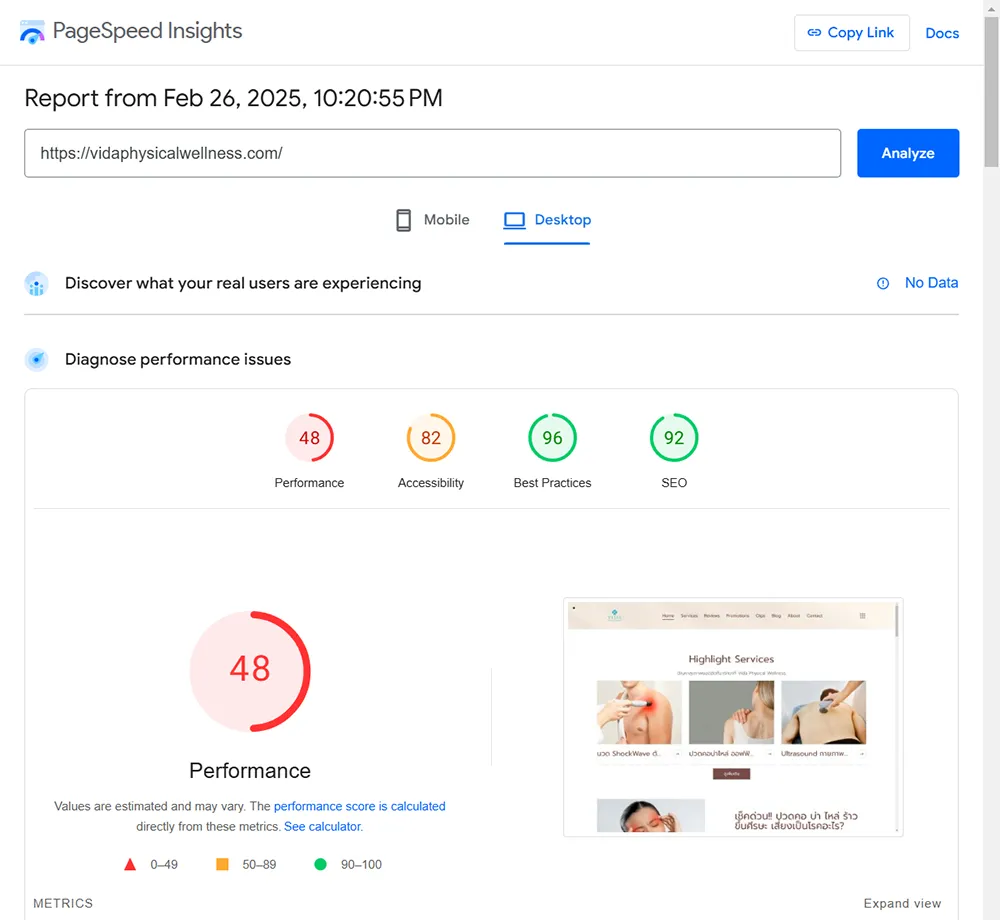Click the green circle 90–100 legend icon
The width and height of the screenshot is (1000, 920).
[x=320, y=864]
